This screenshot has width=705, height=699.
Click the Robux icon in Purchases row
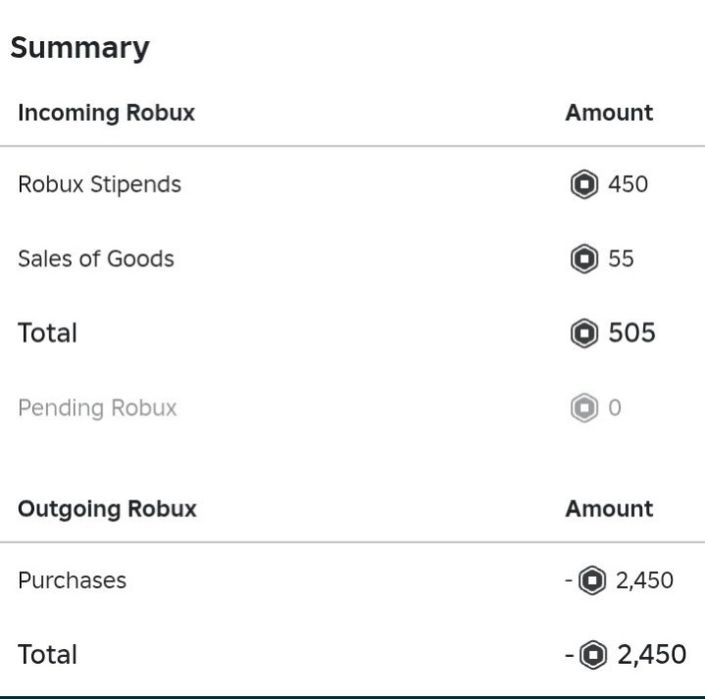click(592, 580)
